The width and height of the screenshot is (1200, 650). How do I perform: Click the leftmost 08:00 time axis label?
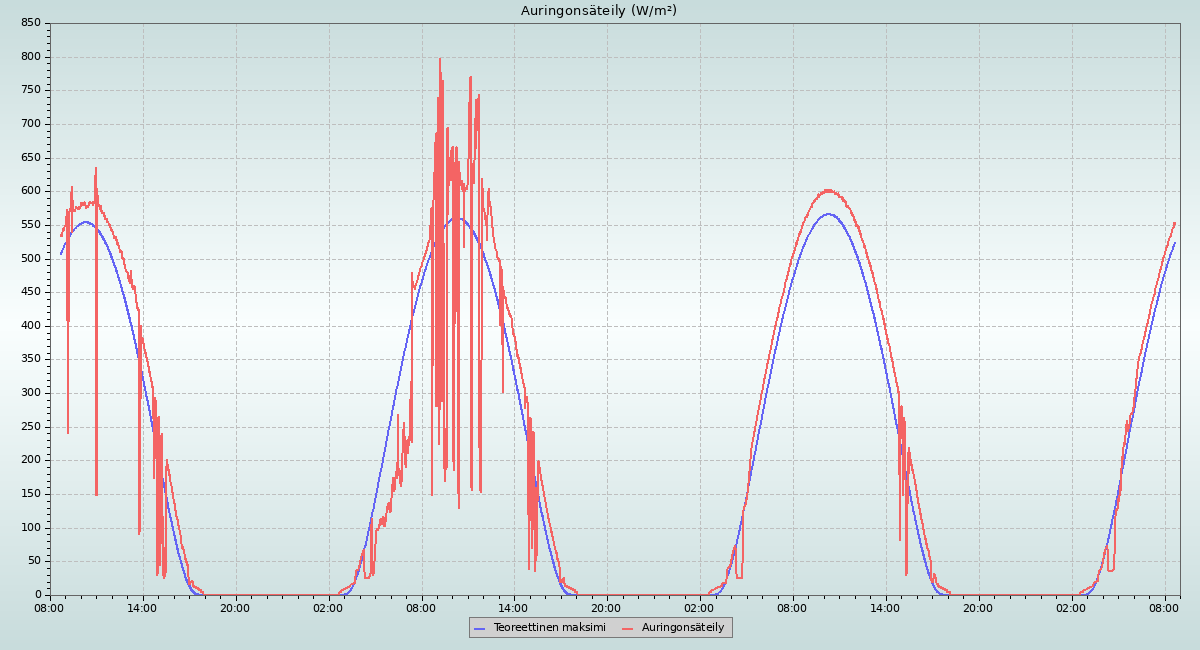50,607
